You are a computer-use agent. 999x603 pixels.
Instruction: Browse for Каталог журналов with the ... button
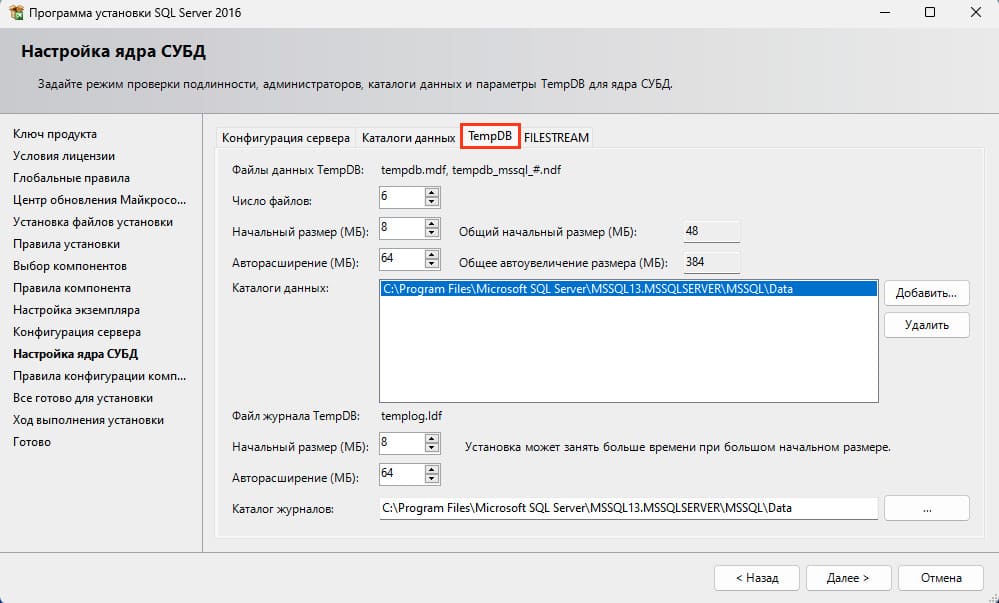point(926,509)
